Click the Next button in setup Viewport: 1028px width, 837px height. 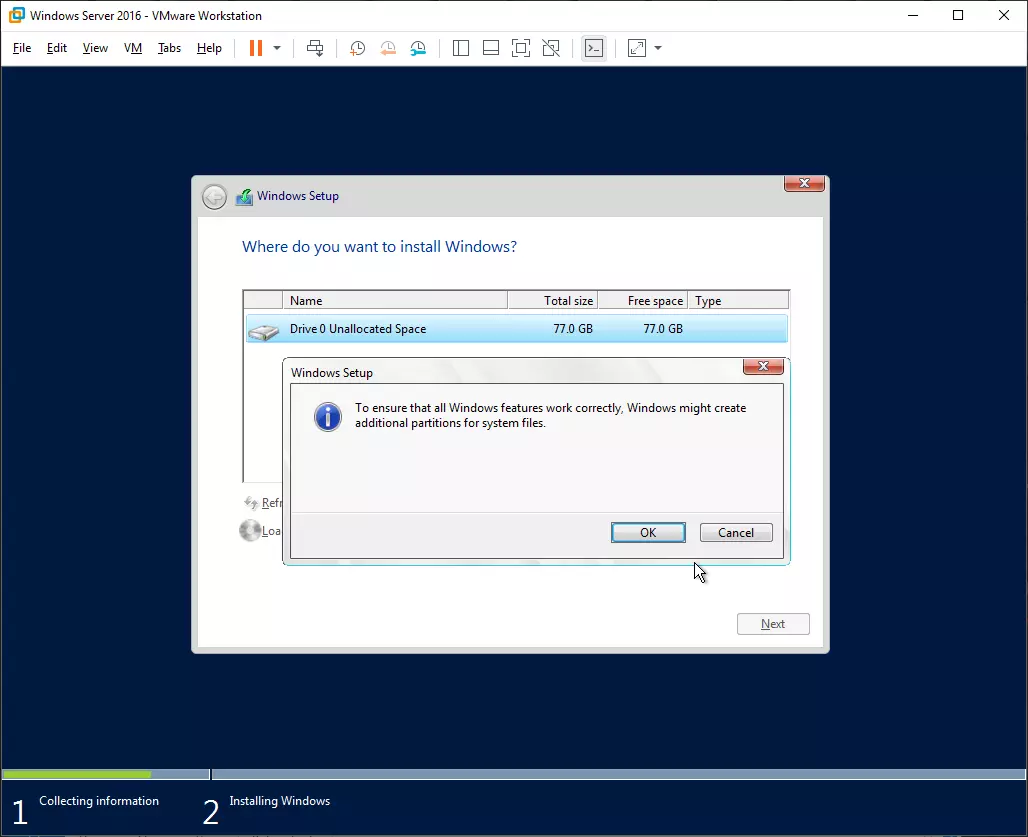pos(773,624)
